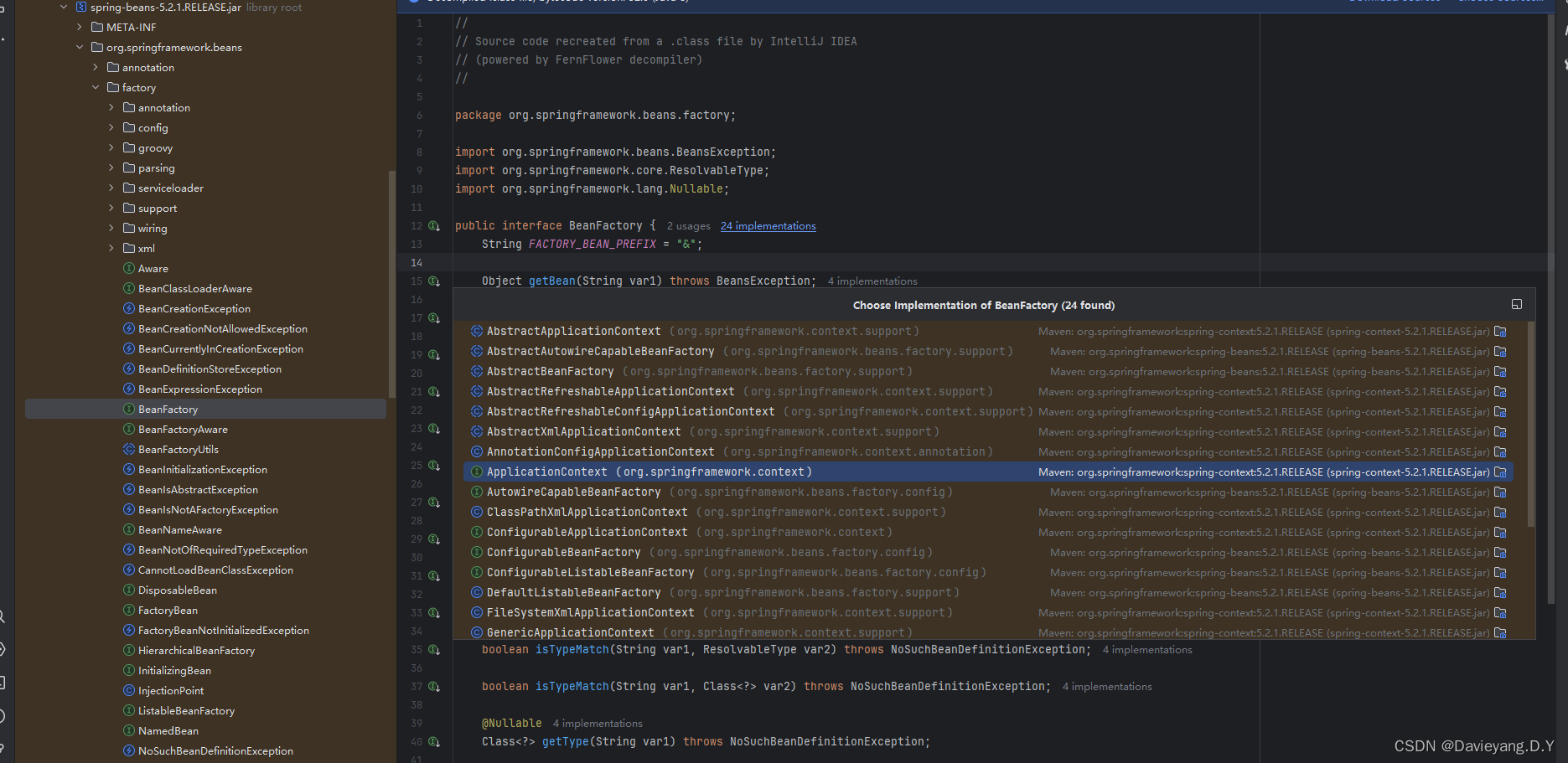Pick AbstractXmlApplicationContext from popup
The width and height of the screenshot is (1568, 763).
click(x=988, y=432)
